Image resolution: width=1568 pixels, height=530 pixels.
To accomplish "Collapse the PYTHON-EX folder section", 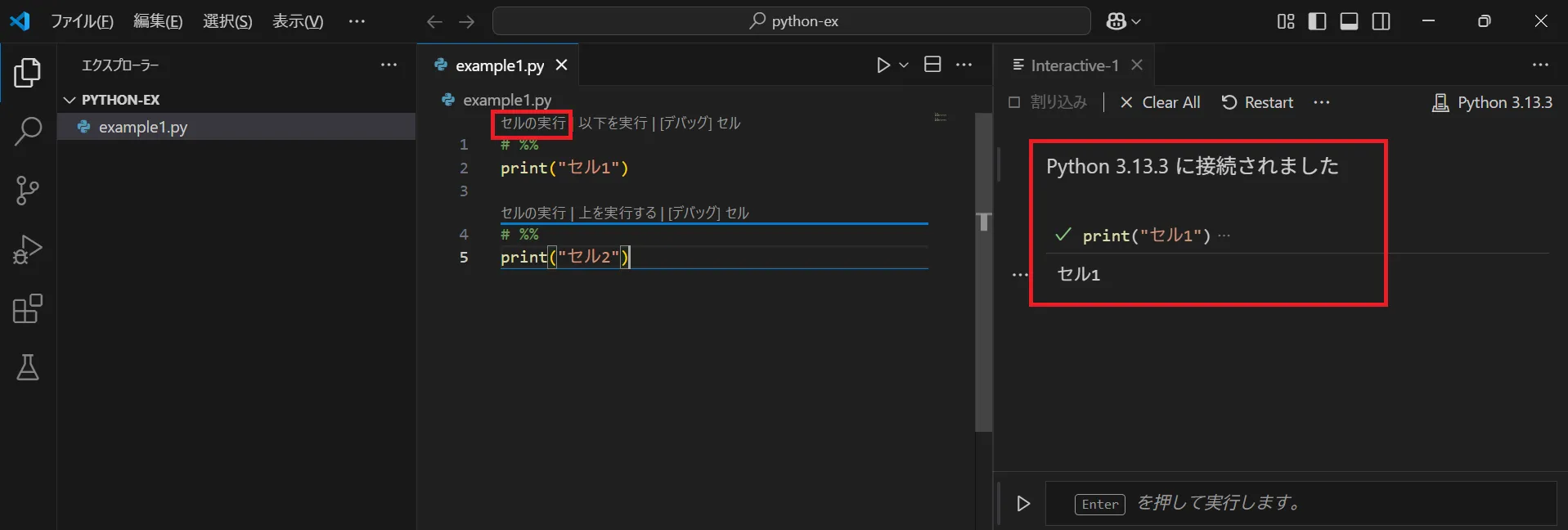I will (70, 100).
